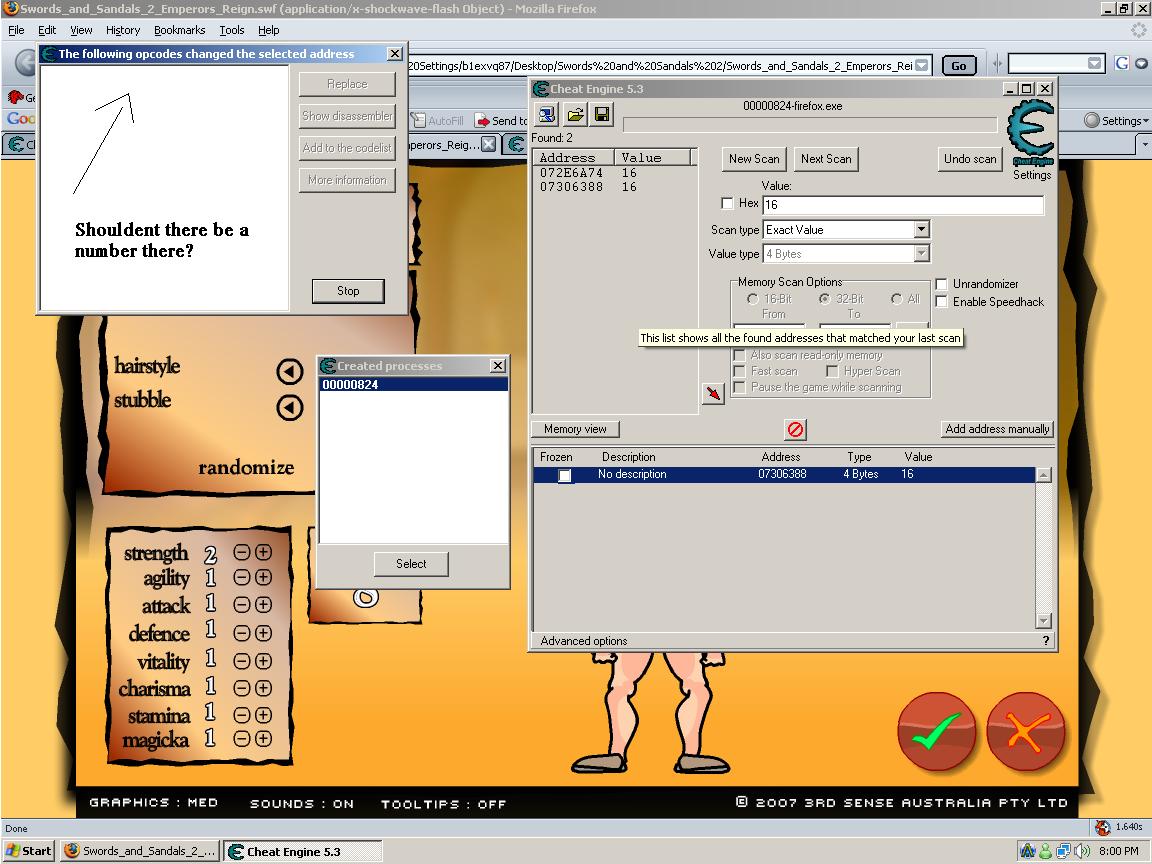
Task: Open Memory view
Action: pyautogui.click(x=575, y=429)
